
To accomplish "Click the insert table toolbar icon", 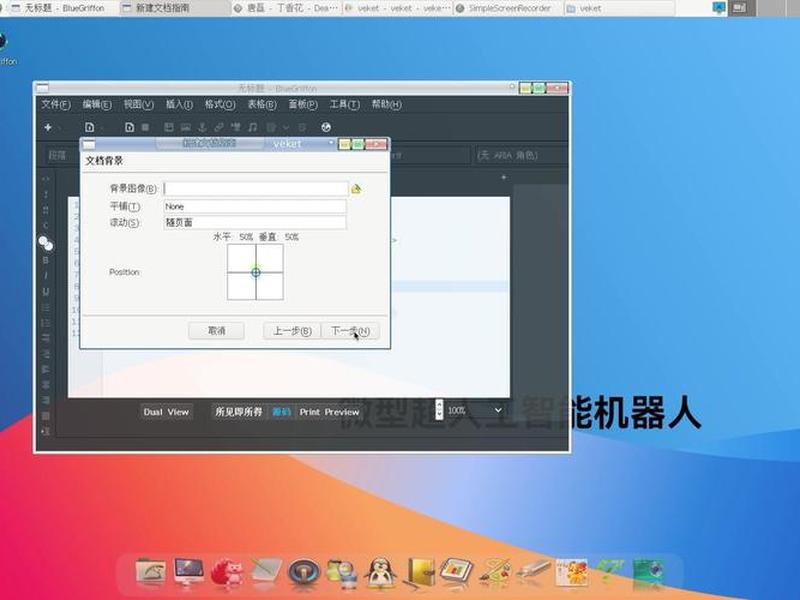I will (x=169, y=127).
